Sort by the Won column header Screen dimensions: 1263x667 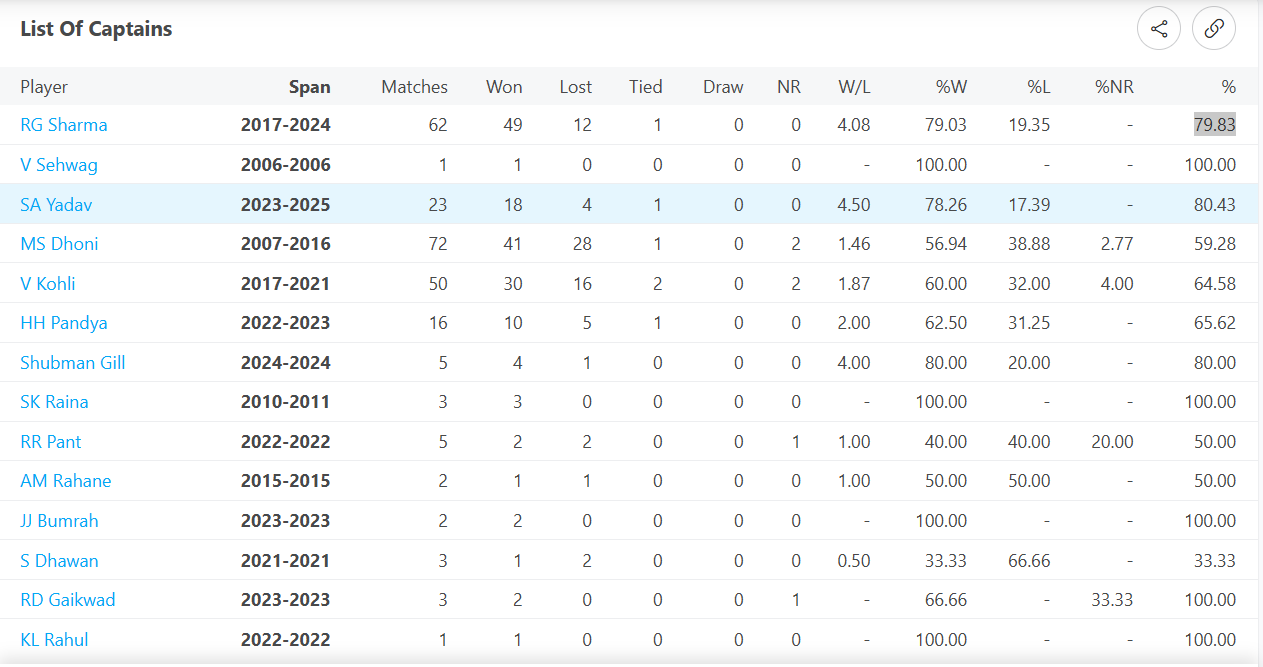(504, 87)
